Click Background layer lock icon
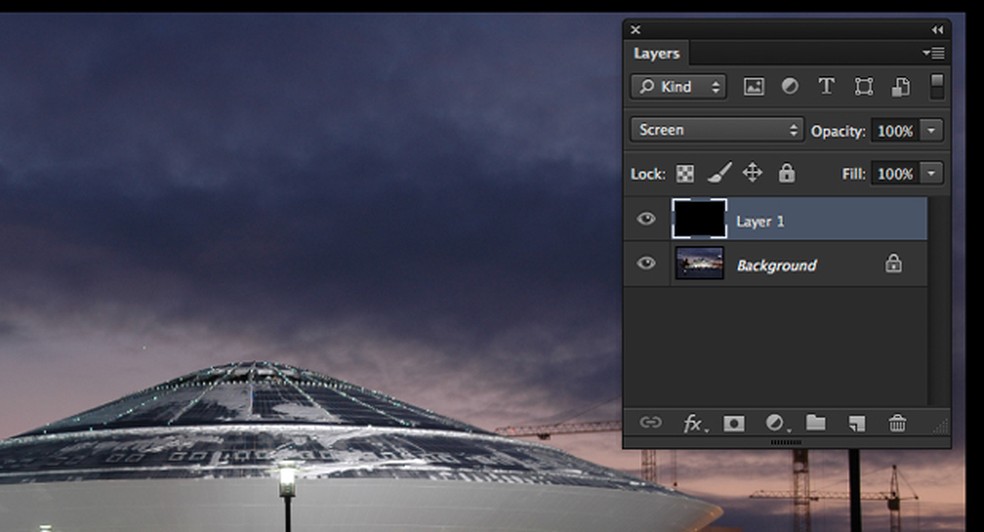 [893, 263]
